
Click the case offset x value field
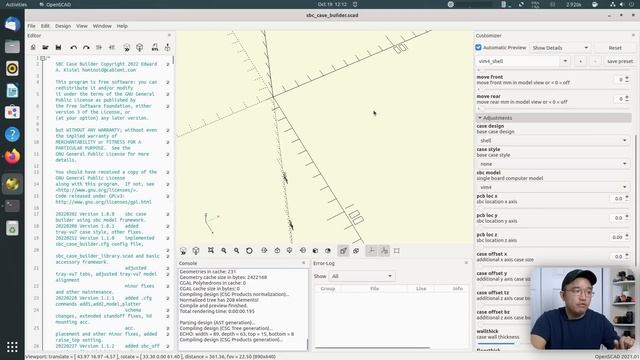[617, 256]
